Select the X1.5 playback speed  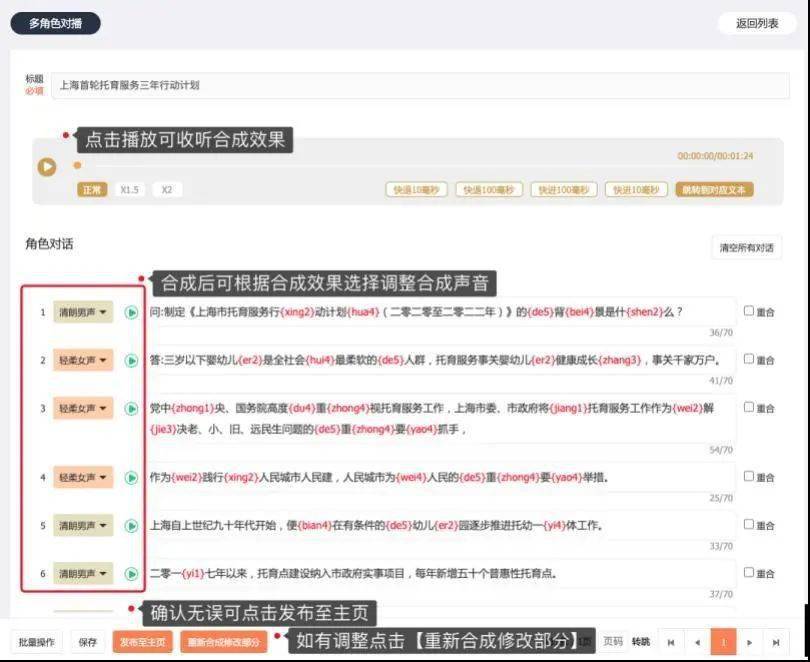point(129,190)
